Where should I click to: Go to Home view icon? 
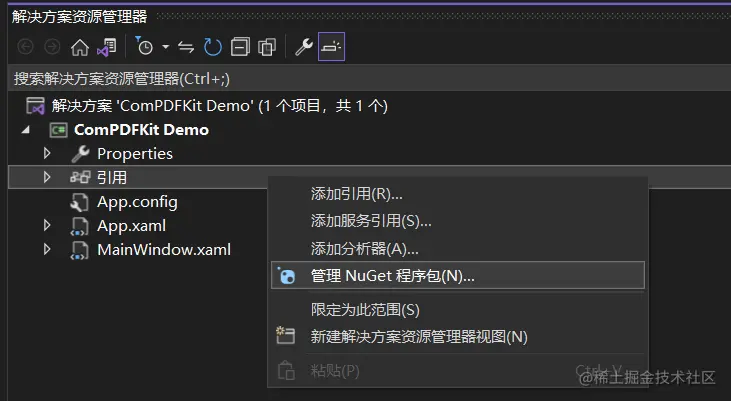click(x=80, y=47)
